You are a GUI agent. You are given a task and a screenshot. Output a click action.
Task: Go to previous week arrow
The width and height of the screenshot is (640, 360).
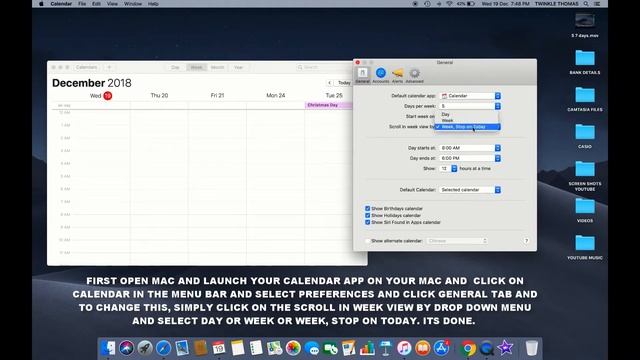click(329, 83)
